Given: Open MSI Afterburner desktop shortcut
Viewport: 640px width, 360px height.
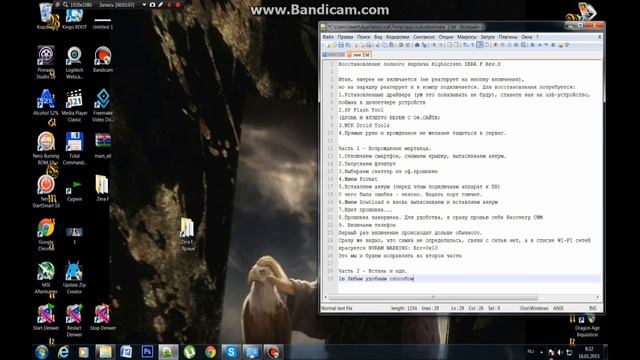Looking at the screenshot, I should point(46,278).
